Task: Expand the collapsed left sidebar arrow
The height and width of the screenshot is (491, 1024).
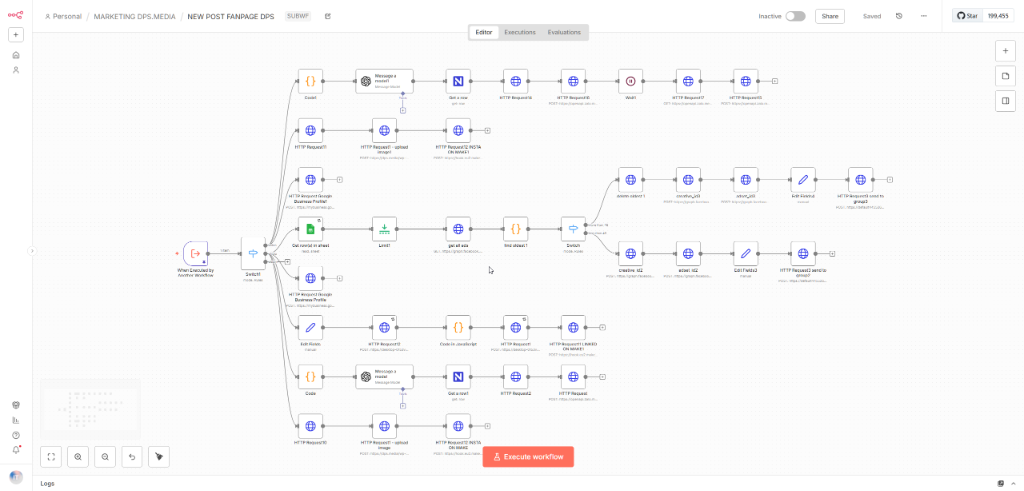Action: click(x=32, y=251)
